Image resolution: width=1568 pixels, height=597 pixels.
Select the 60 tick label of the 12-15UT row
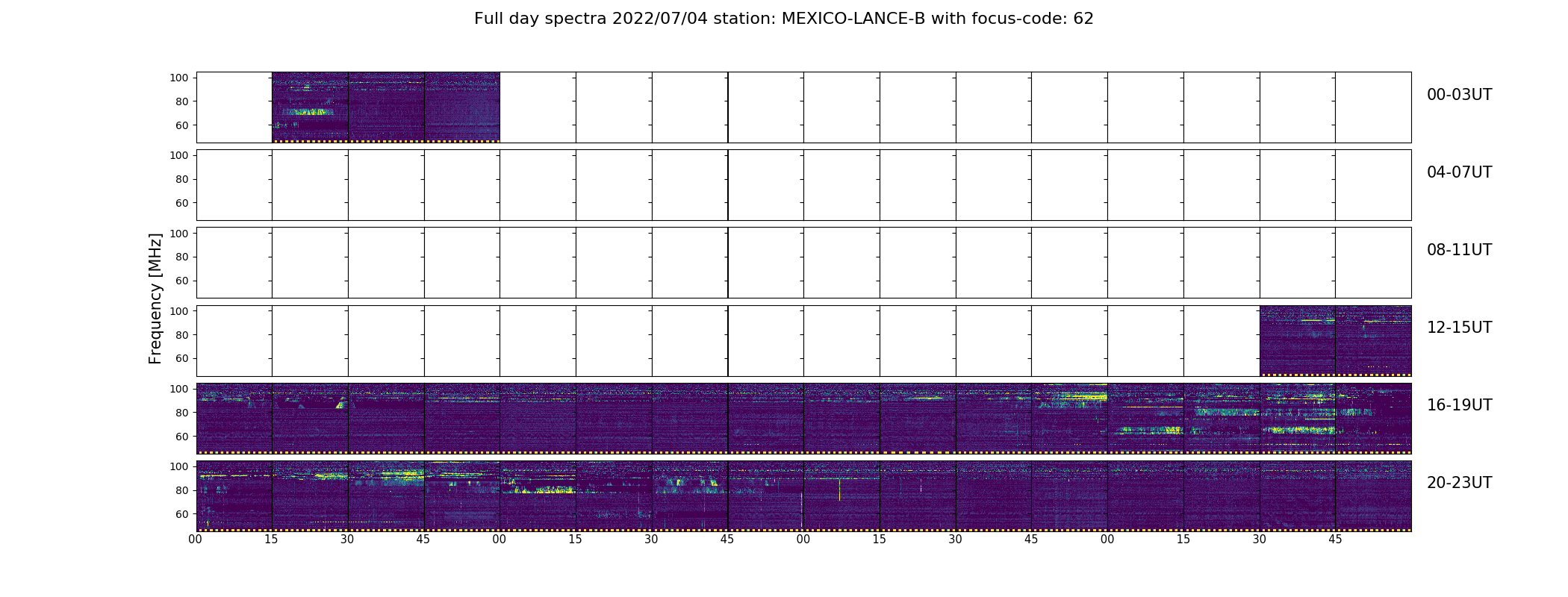click(183, 358)
